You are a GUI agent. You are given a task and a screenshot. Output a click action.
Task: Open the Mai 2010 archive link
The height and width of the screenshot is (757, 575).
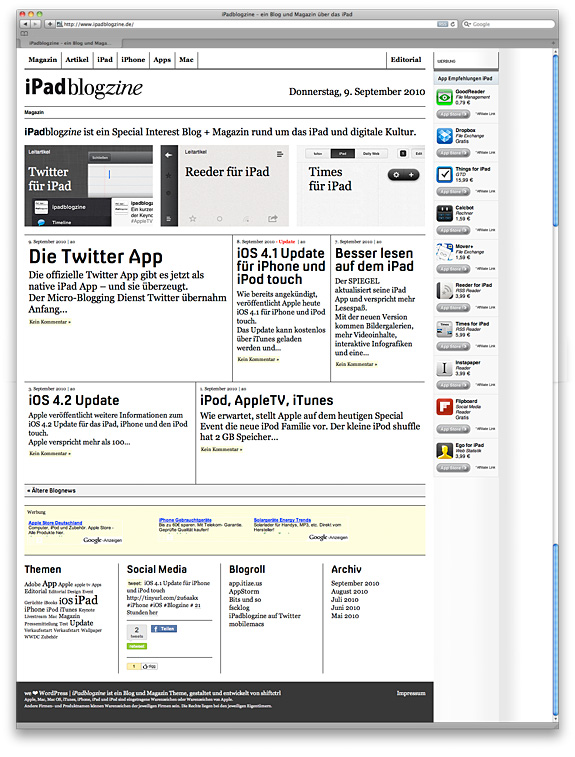(345, 616)
